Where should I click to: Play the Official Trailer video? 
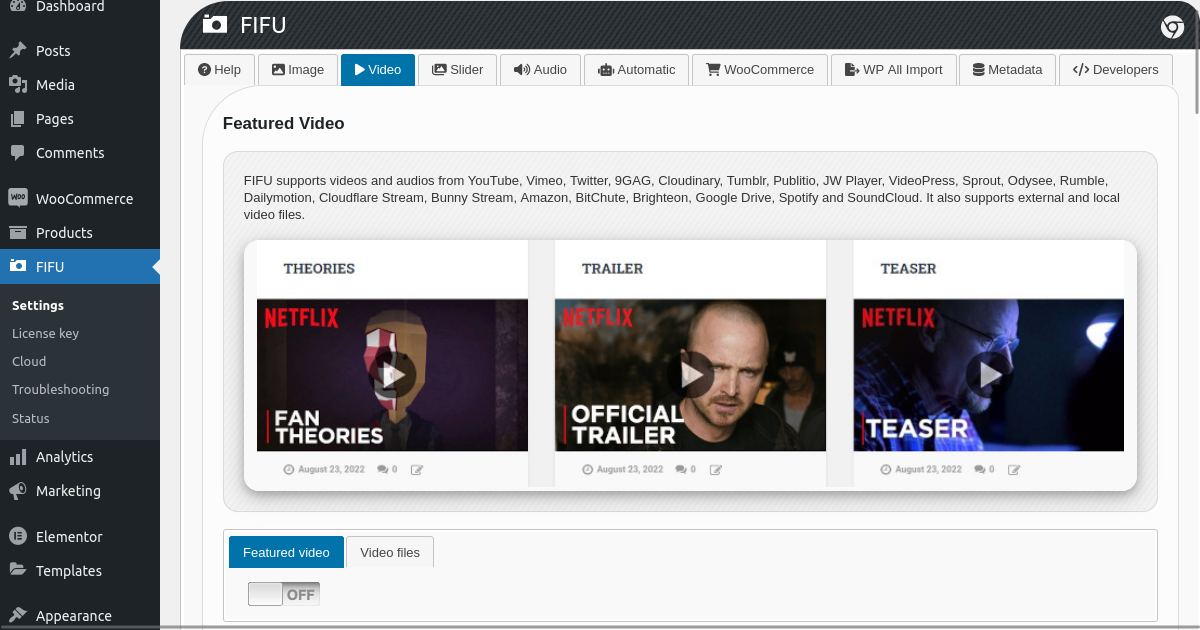(691, 375)
